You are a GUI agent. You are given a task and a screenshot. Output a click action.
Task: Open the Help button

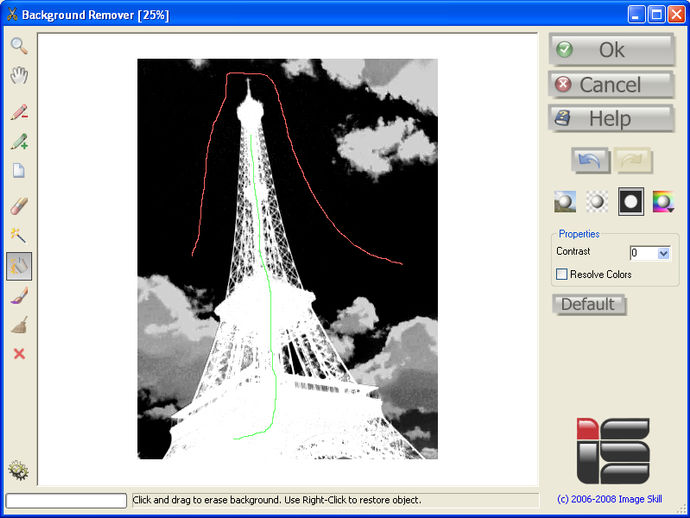click(x=611, y=118)
